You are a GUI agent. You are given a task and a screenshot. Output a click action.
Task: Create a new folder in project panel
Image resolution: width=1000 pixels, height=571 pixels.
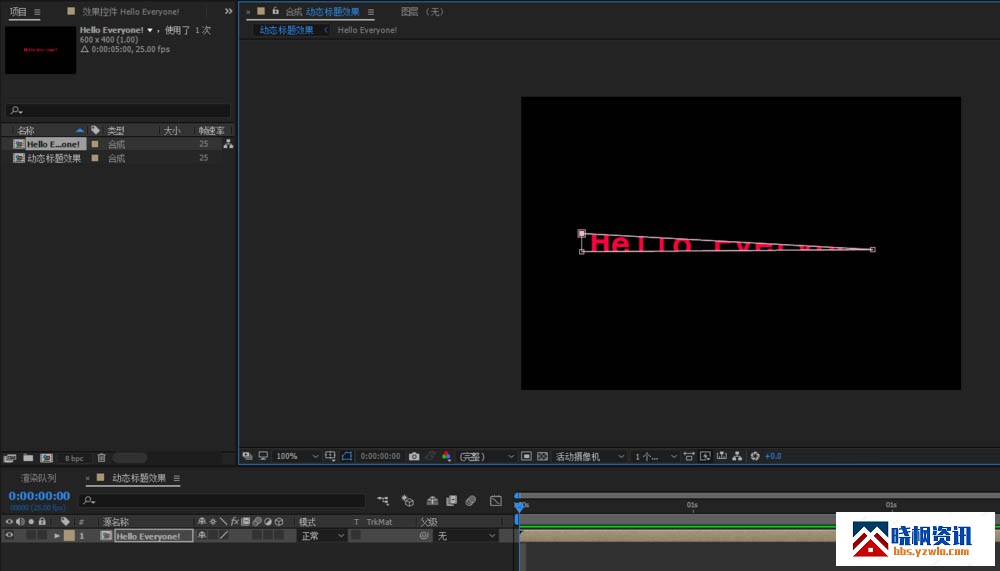28,458
